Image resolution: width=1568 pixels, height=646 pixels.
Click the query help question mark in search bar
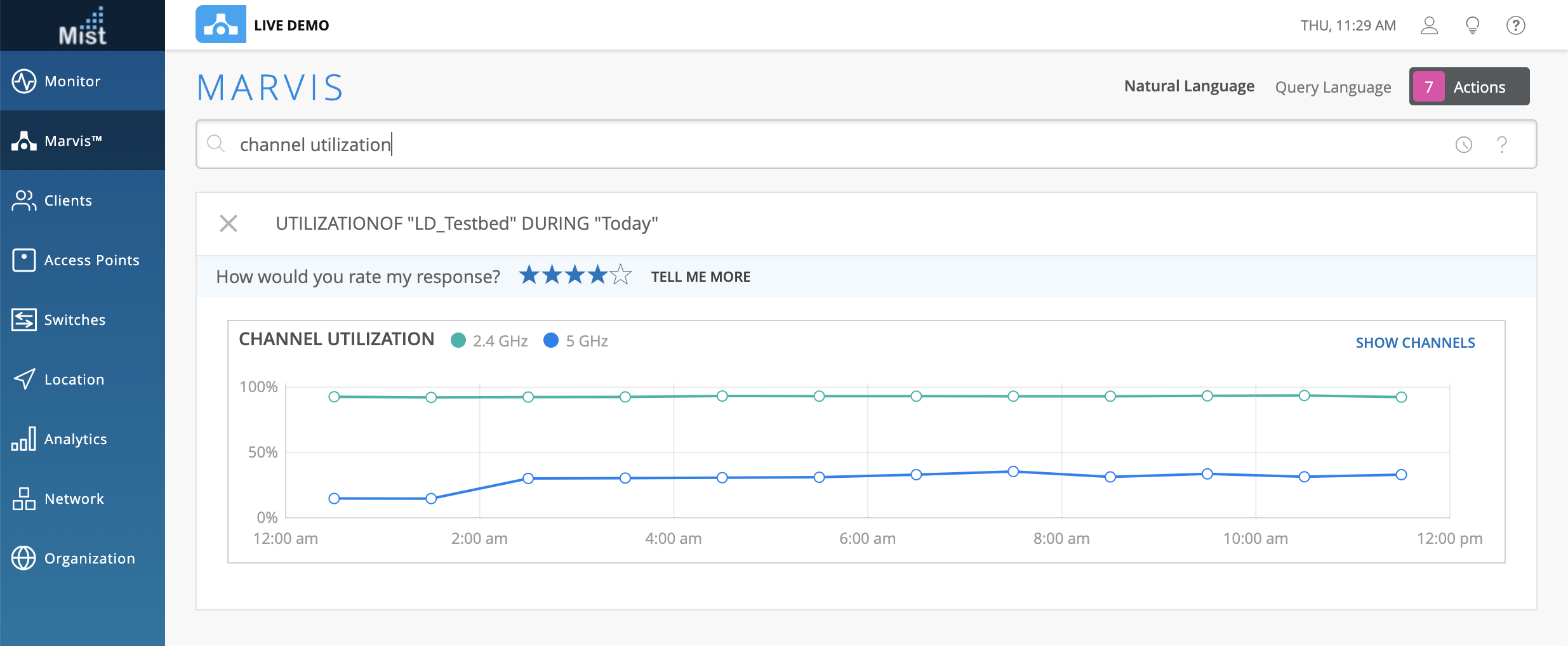coord(1501,145)
